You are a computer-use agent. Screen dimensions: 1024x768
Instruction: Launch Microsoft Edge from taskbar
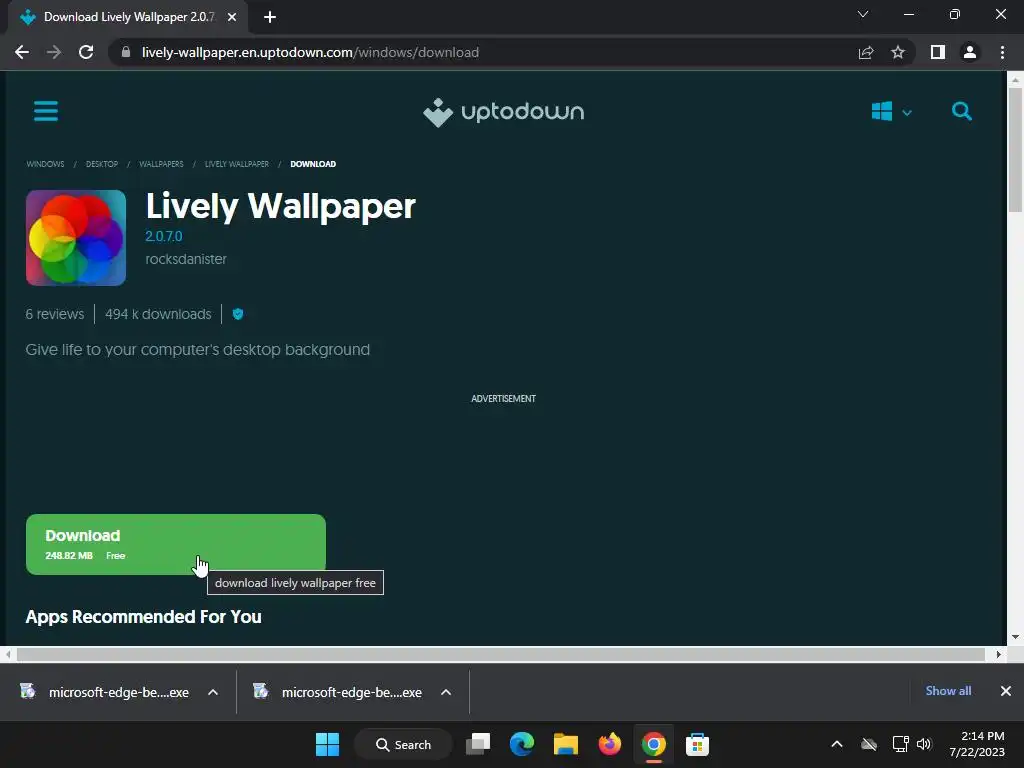(522, 744)
